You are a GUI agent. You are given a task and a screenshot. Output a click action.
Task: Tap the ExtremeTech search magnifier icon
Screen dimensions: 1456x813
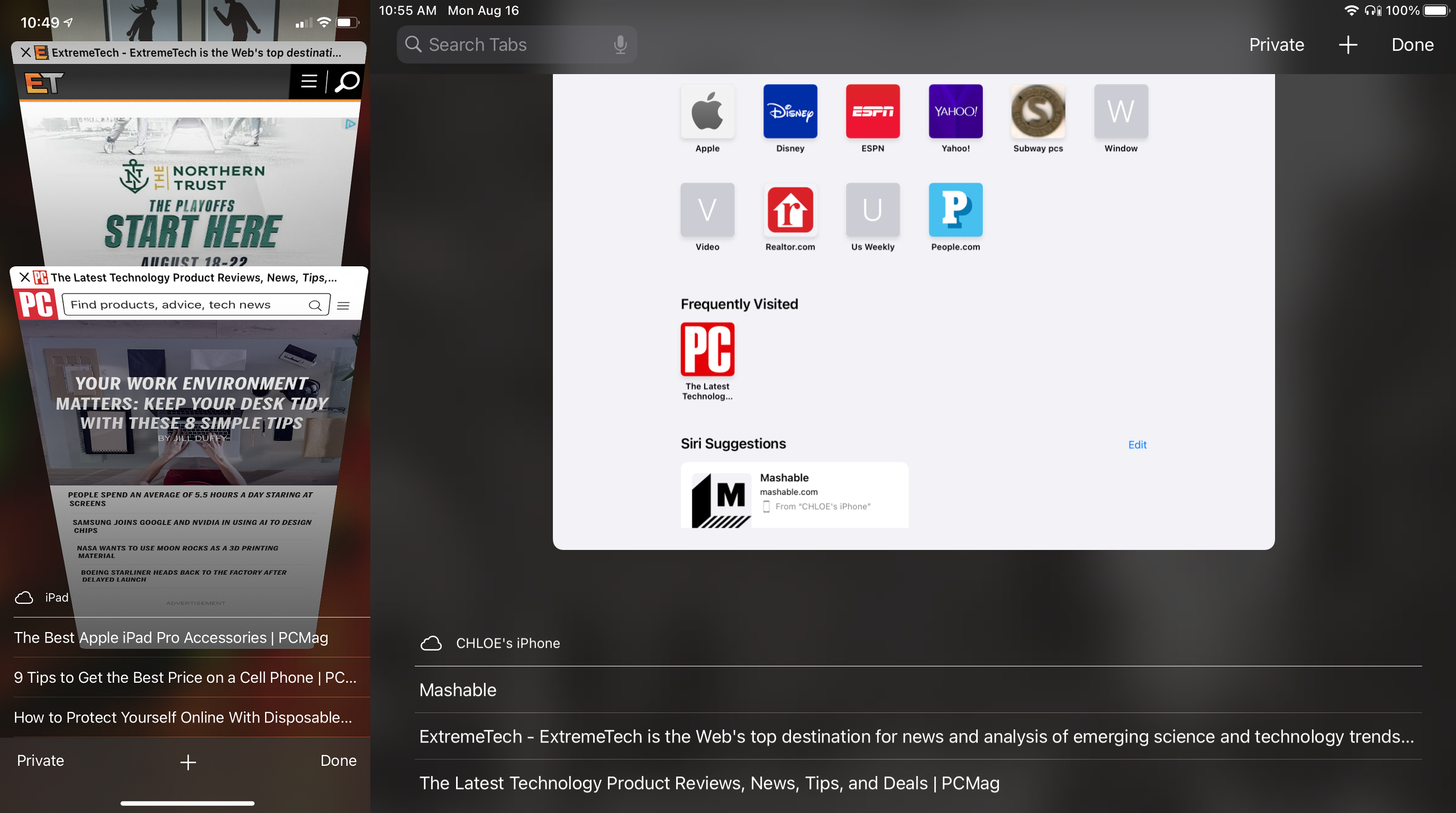347,82
